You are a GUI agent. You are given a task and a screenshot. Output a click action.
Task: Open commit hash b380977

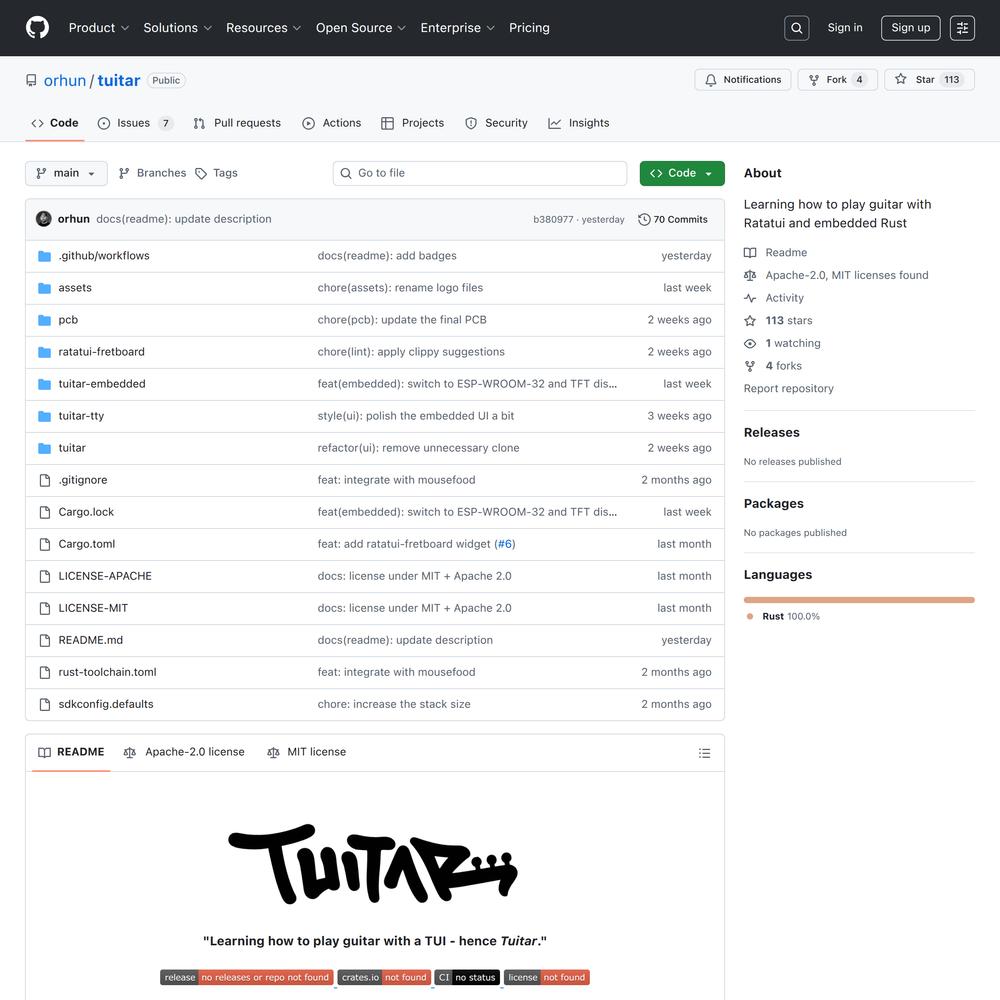click(553, 219)
